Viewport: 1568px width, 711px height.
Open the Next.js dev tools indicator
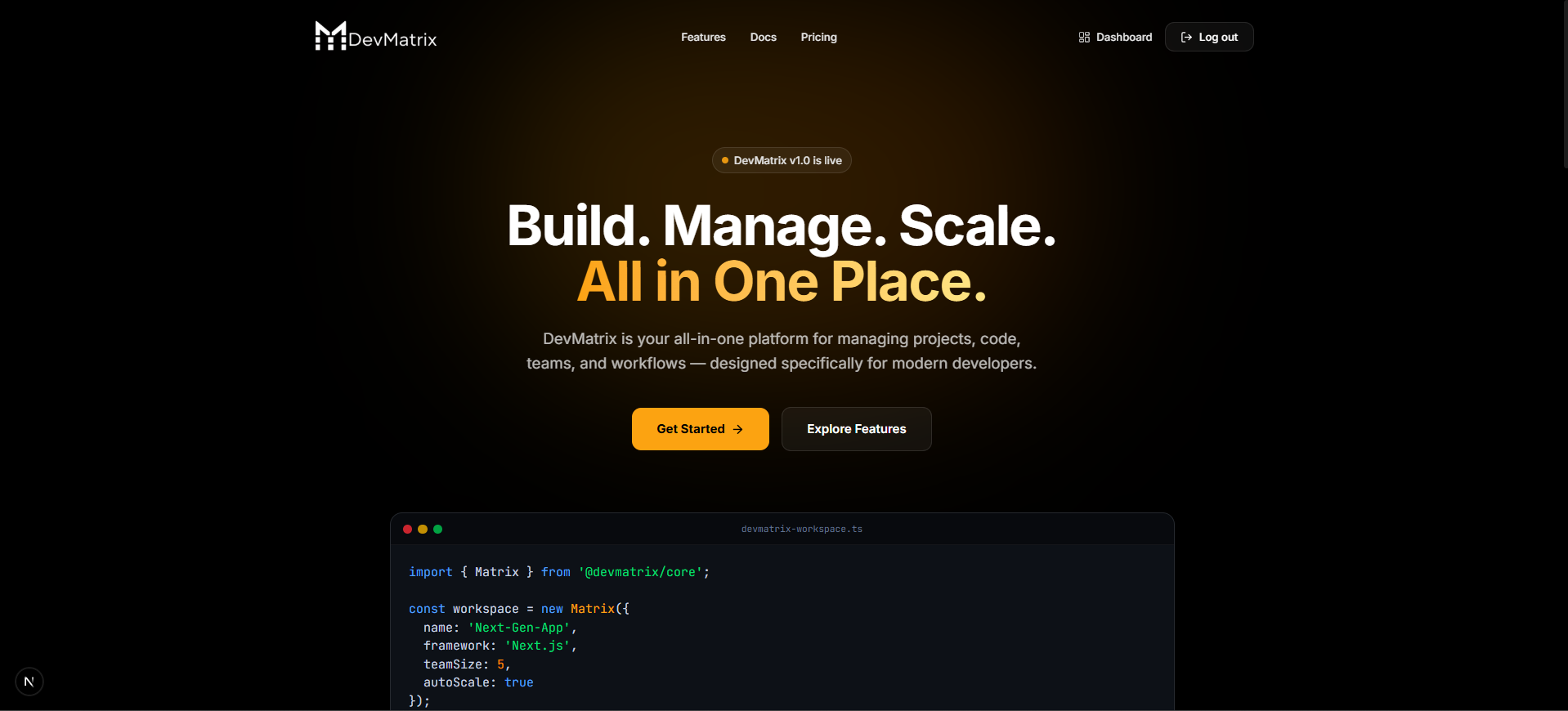point(29,682)
